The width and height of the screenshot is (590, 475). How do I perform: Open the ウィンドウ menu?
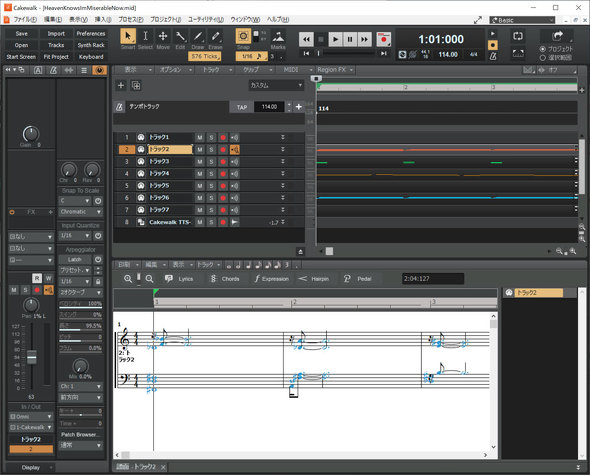point(245,20)
